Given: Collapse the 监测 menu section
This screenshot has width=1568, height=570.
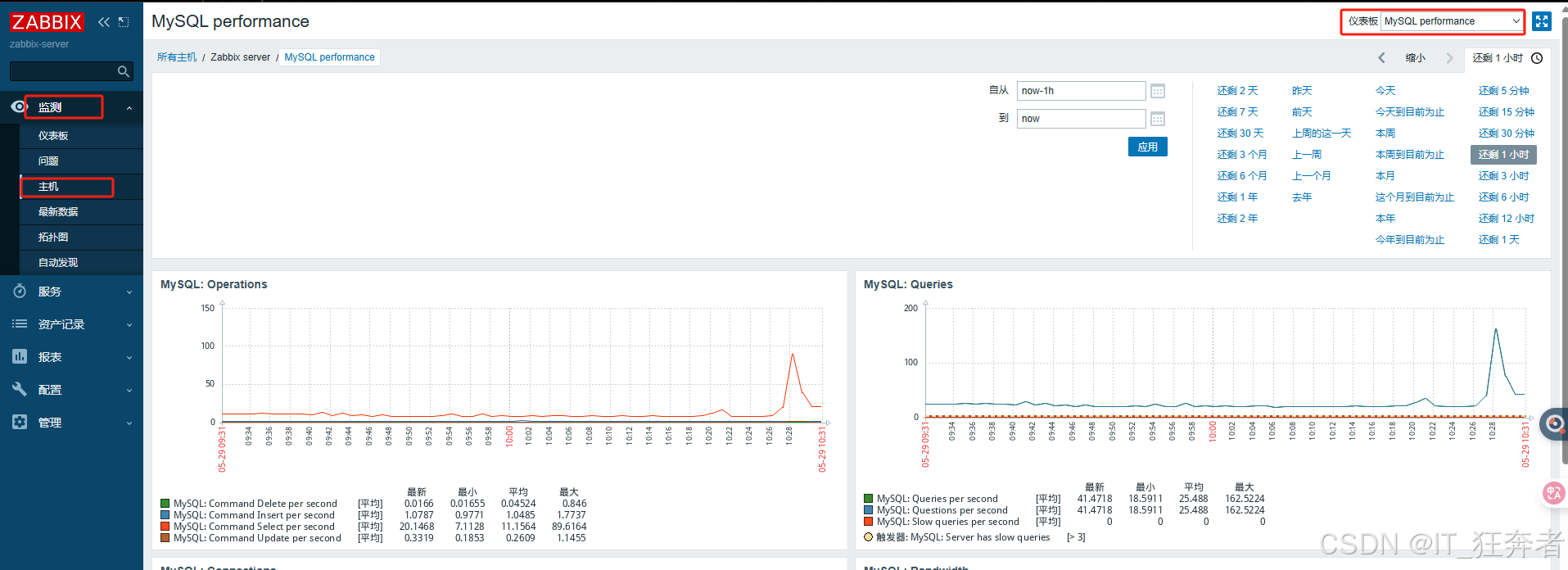Looking at the screenshot, I should (x=129, y=108).
